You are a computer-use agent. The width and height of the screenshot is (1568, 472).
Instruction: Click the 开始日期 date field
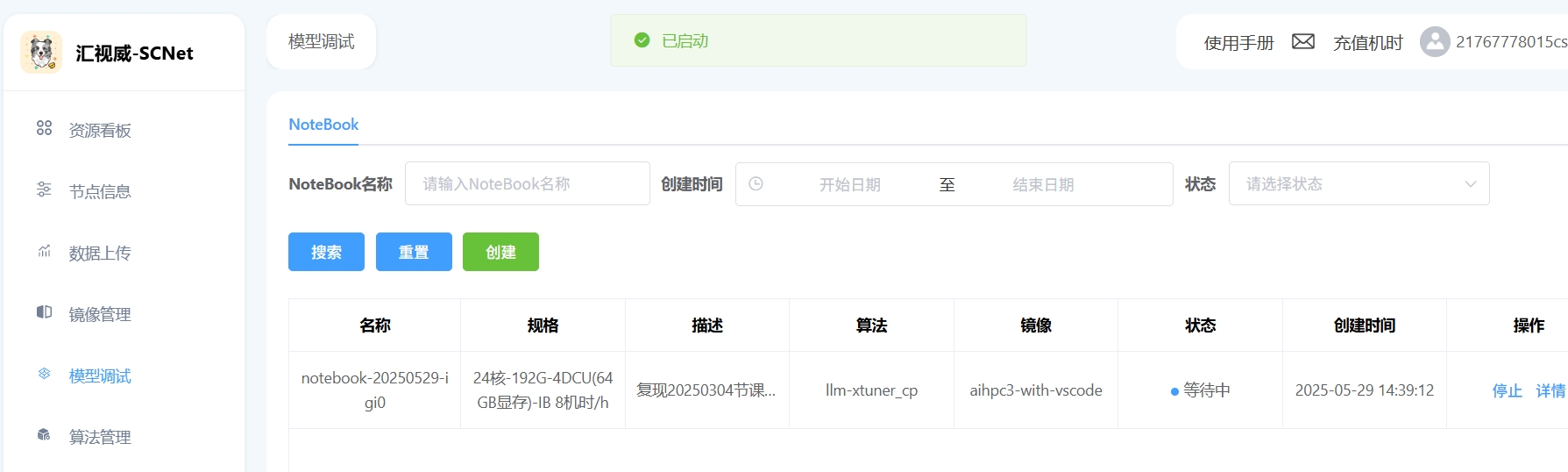click(x=849, y=185)
